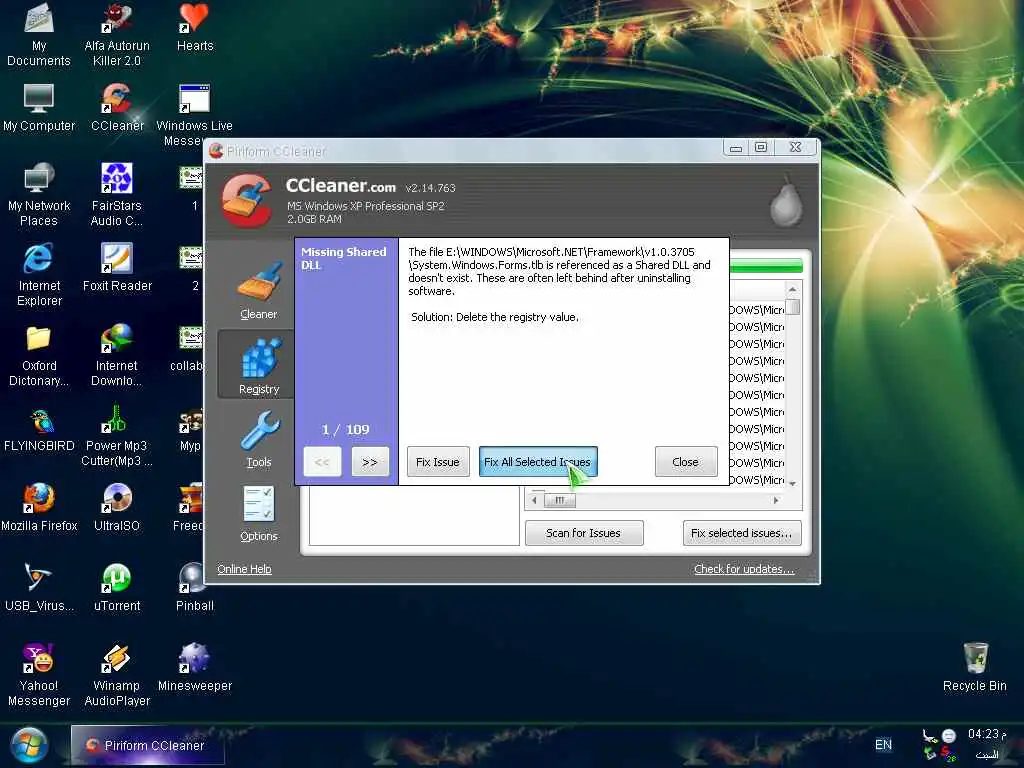Click Piriform CCleaner taskbar button
The height and width of the screenshot is (768, 1024).
[148, 745]
